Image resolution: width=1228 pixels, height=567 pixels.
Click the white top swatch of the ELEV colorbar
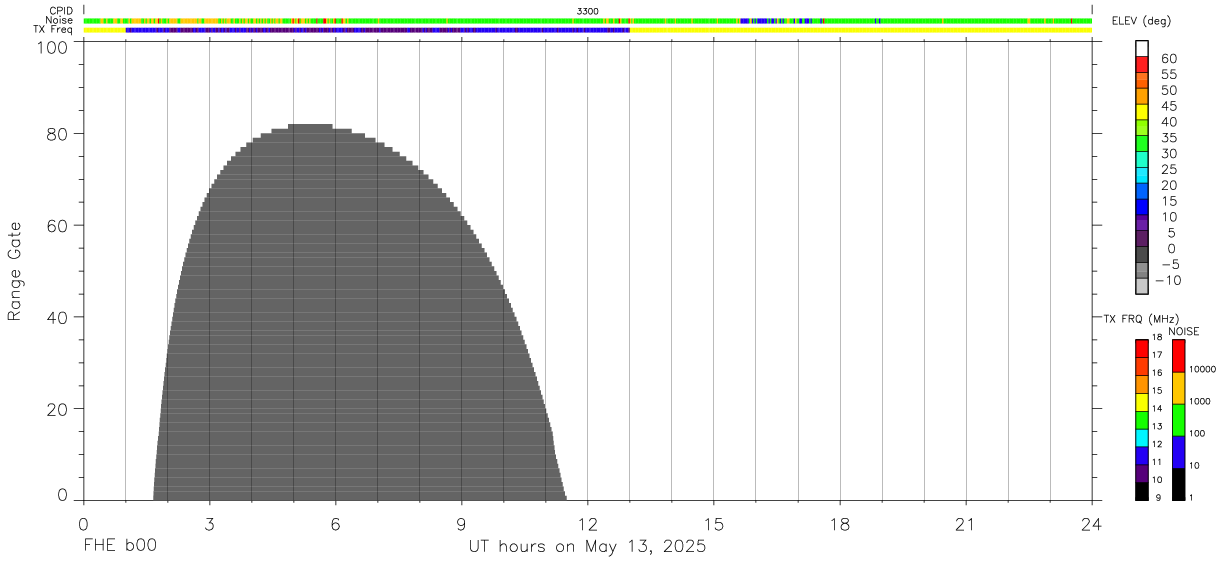click(1142, 49)
